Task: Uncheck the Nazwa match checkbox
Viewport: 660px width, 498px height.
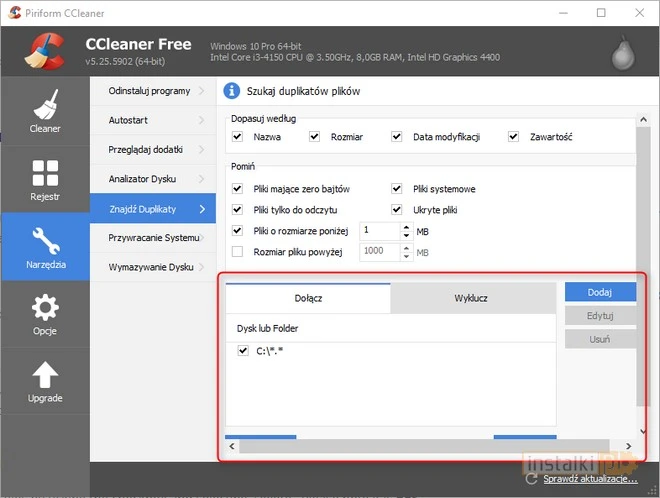Action: 237,137
